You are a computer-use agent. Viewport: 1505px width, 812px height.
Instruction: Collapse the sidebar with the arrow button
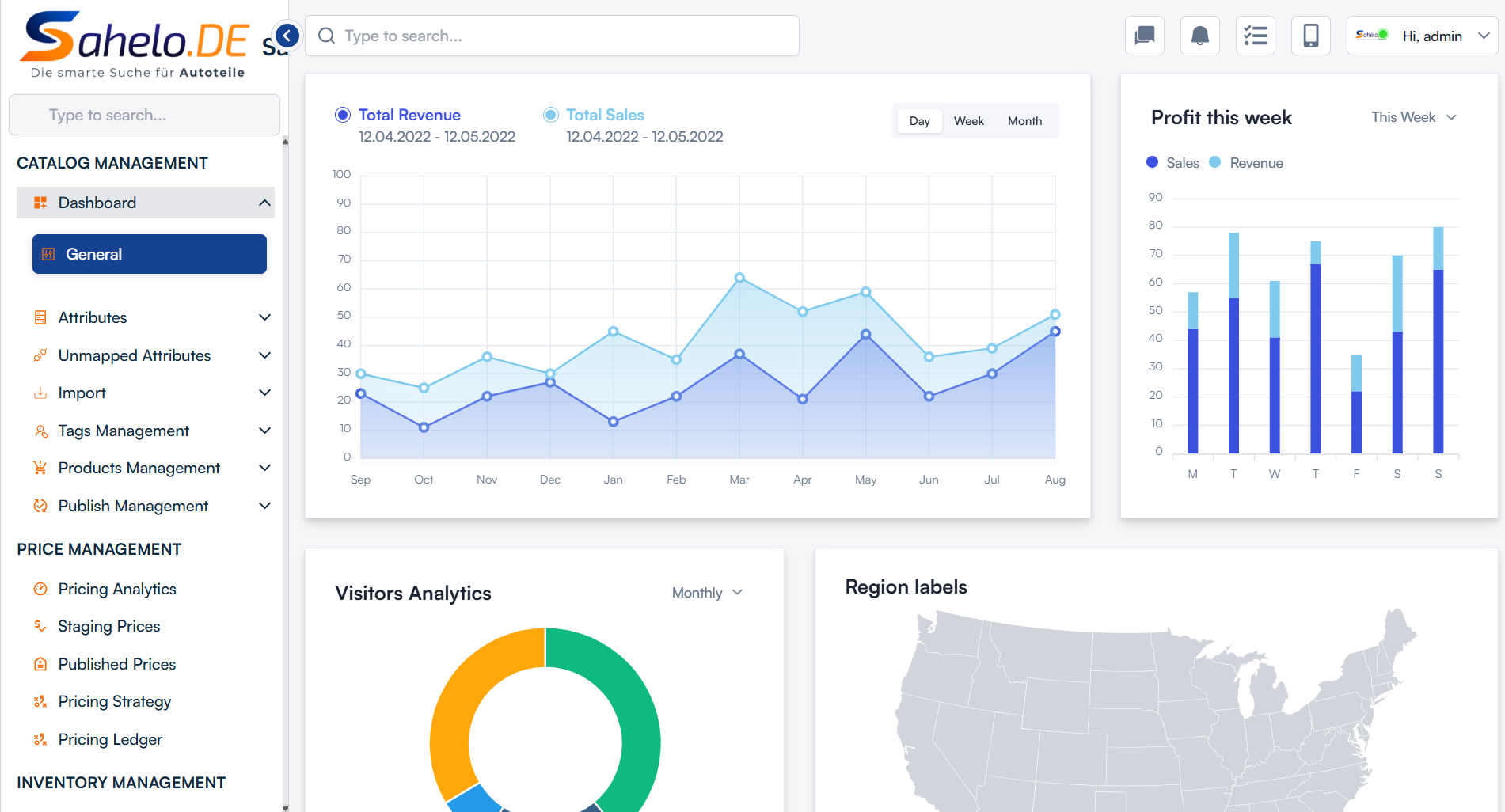point(287,36)
